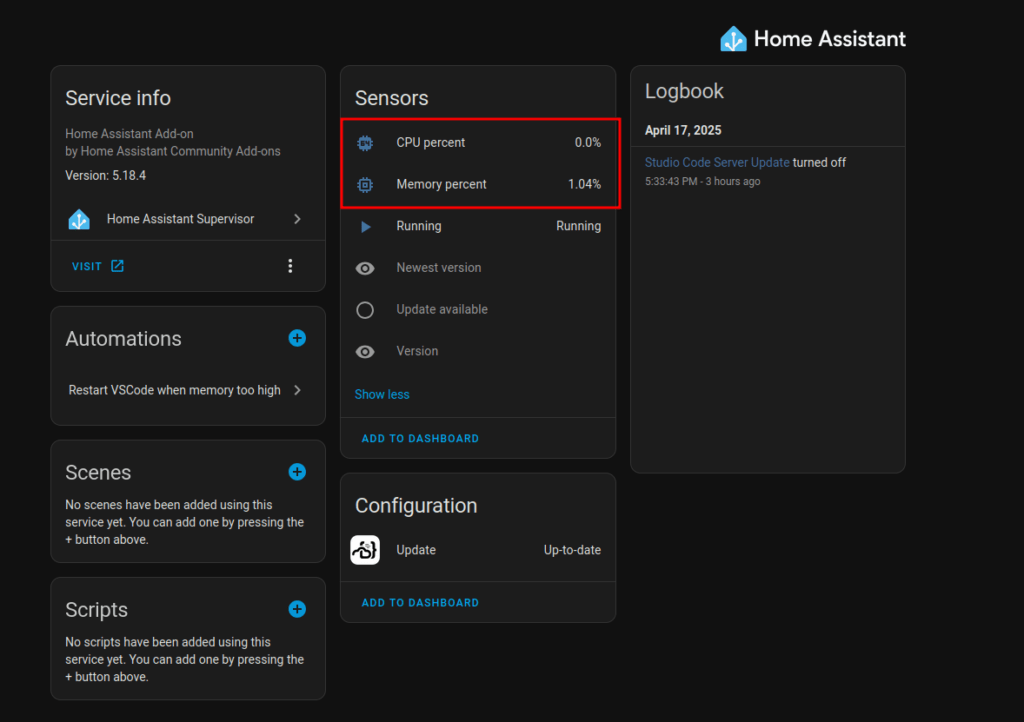Image resolution: width=1024 pixels, height=722 pixels.
Task: Click the Running state value on right
Action: point(579,226)
